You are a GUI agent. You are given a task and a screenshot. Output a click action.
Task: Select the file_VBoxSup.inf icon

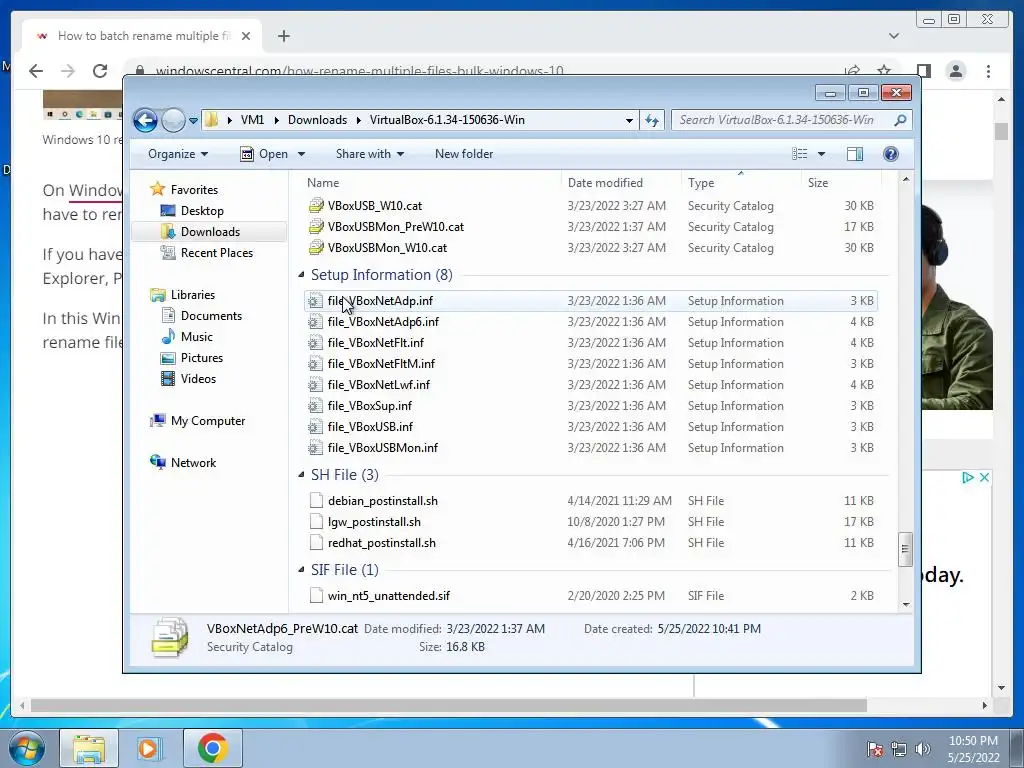(315, 406)
